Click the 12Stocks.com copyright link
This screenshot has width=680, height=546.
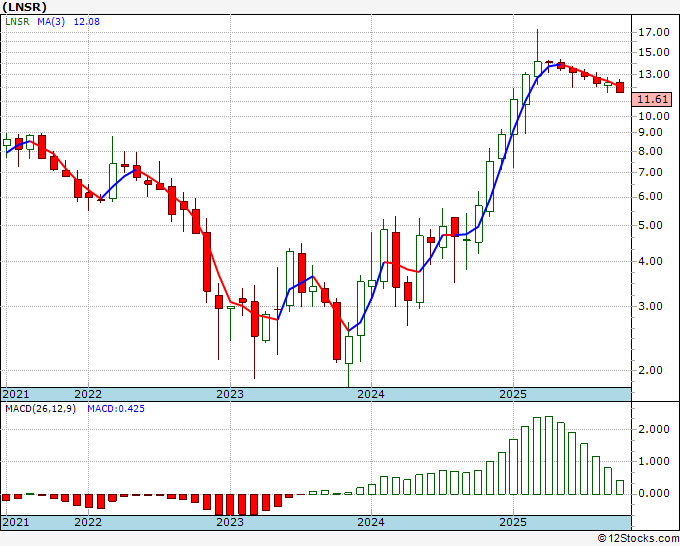point(638,539)
